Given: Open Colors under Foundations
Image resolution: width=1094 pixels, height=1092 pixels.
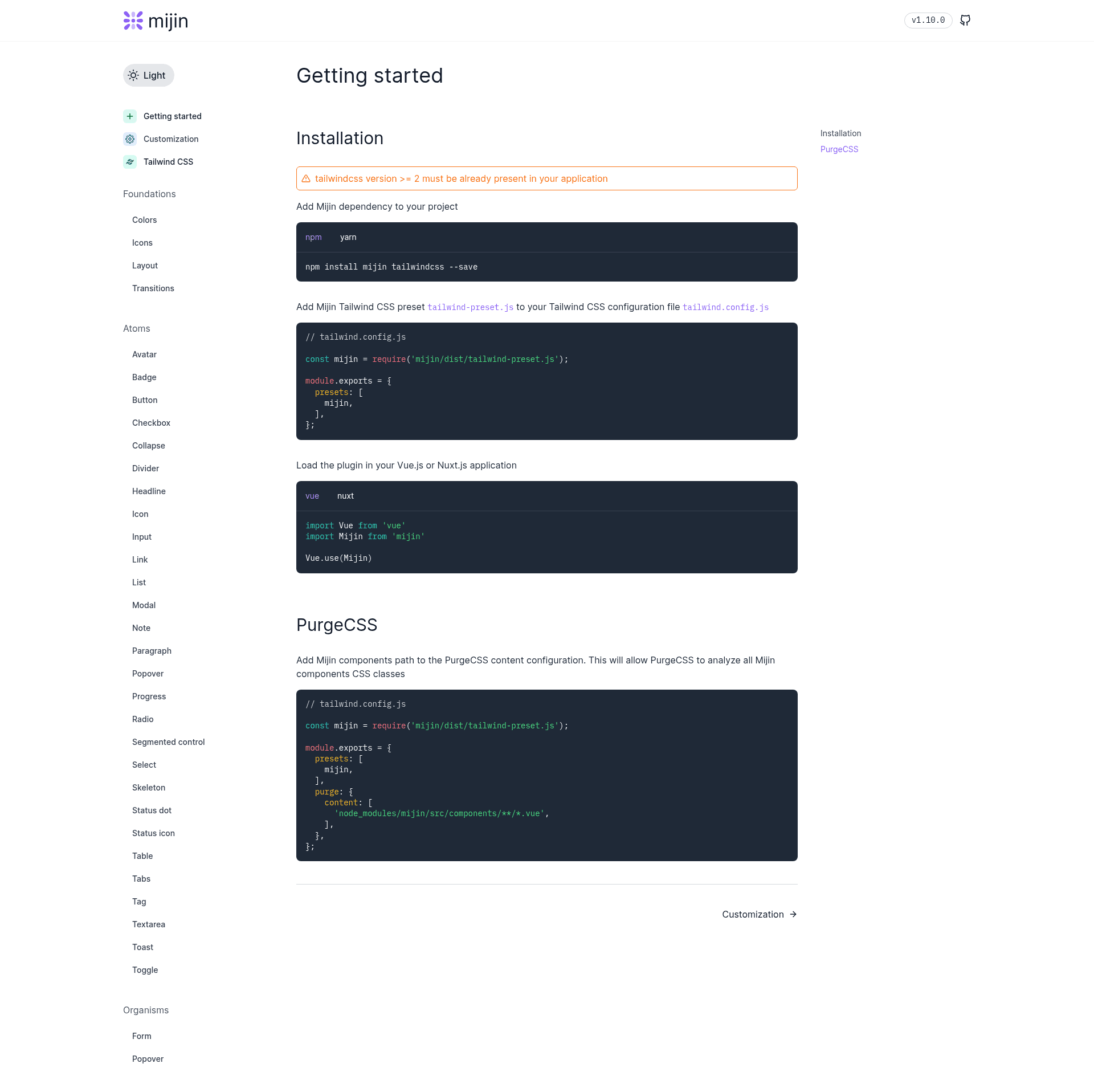Looking at the screenshot, I should [145, 220].
